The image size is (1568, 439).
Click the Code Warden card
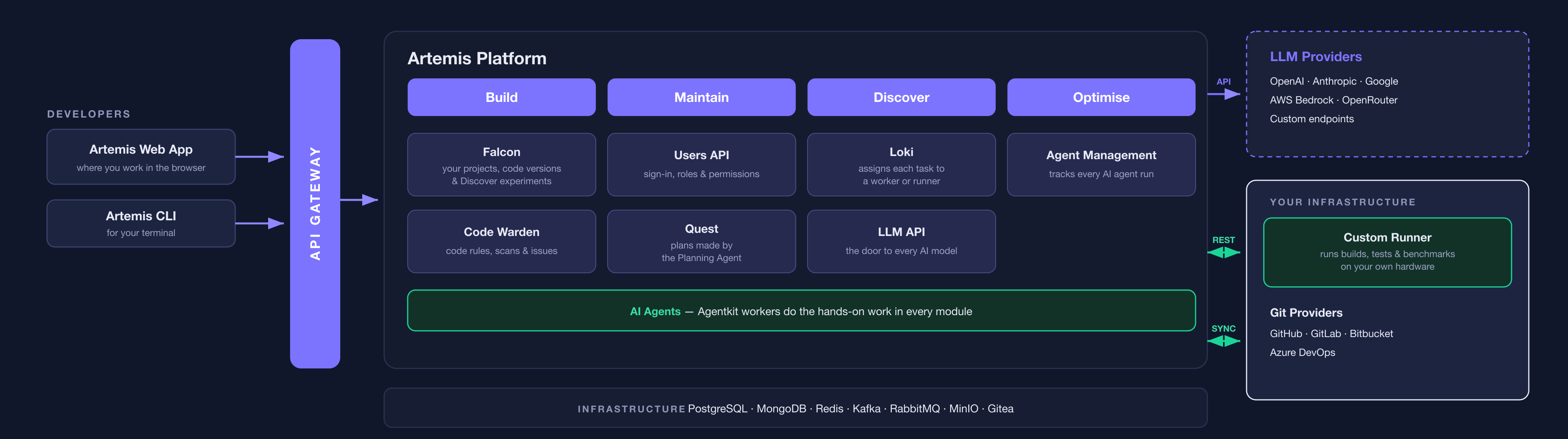501,241
